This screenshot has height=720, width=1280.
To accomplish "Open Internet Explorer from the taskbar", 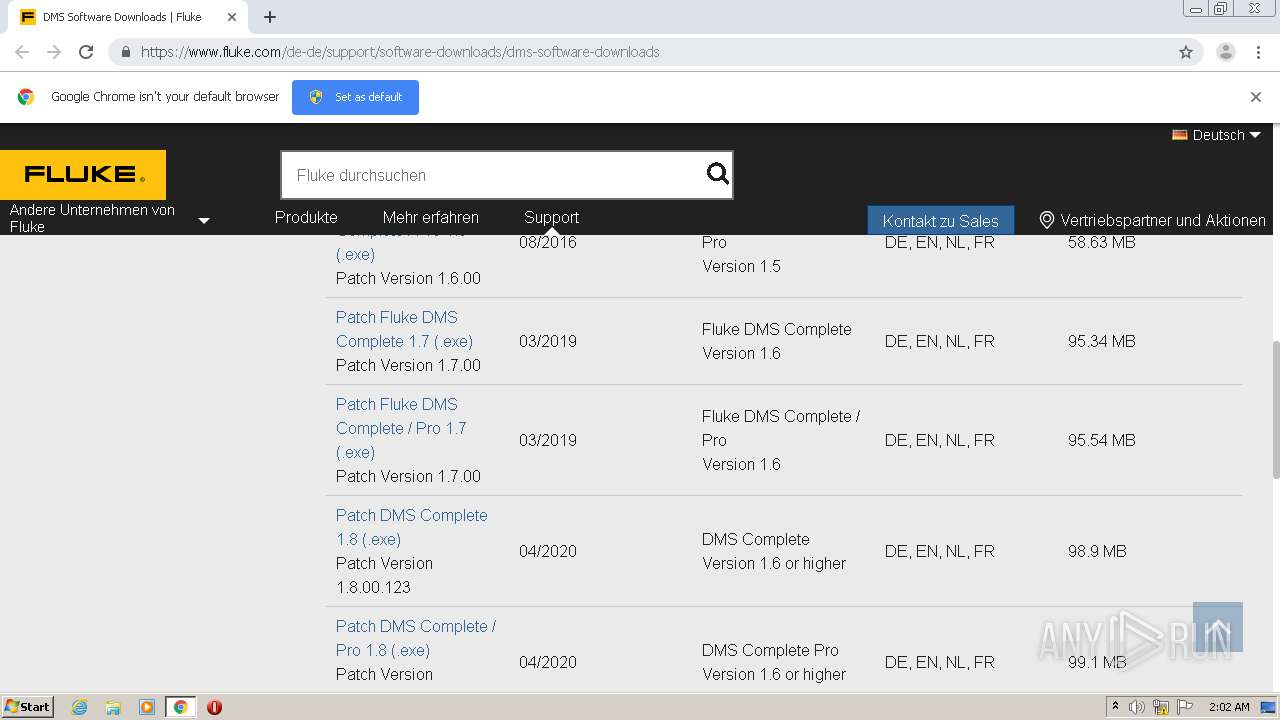I will tap(79, 707).
